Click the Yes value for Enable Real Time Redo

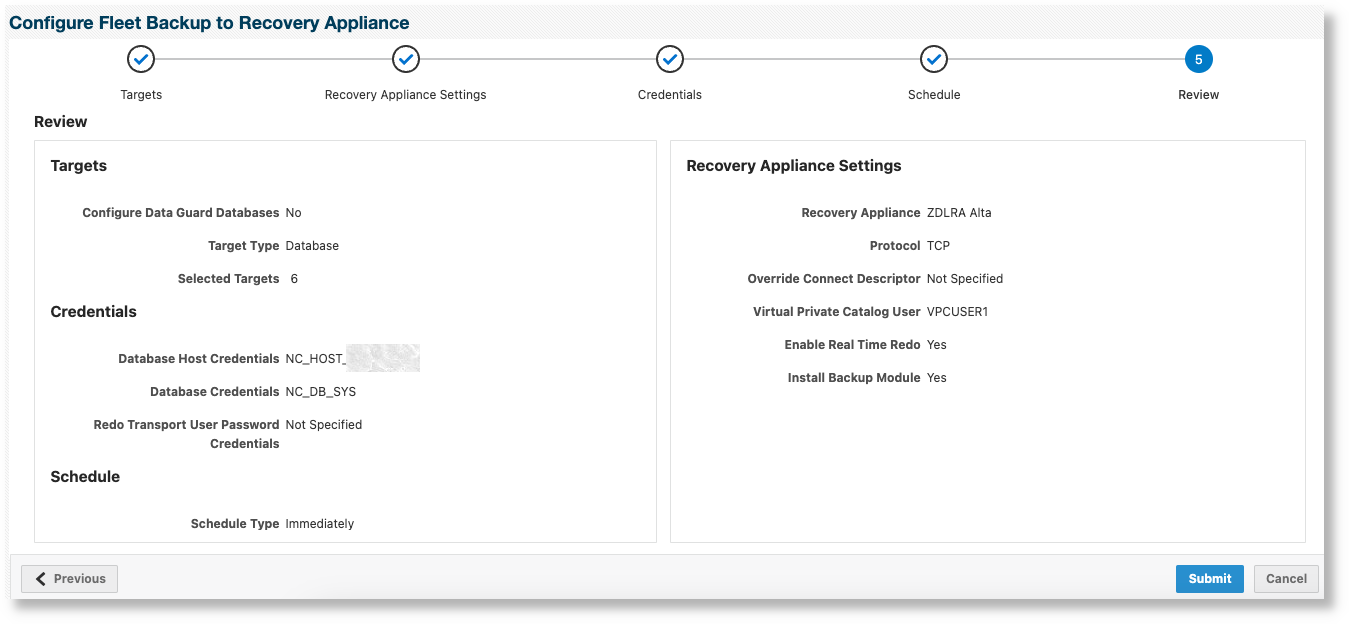[937, 345]
